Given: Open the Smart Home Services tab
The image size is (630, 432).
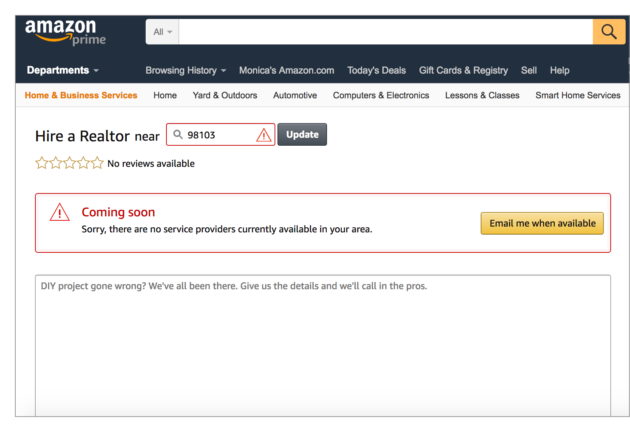Looking at the screenshot, I should pos(578,95).
